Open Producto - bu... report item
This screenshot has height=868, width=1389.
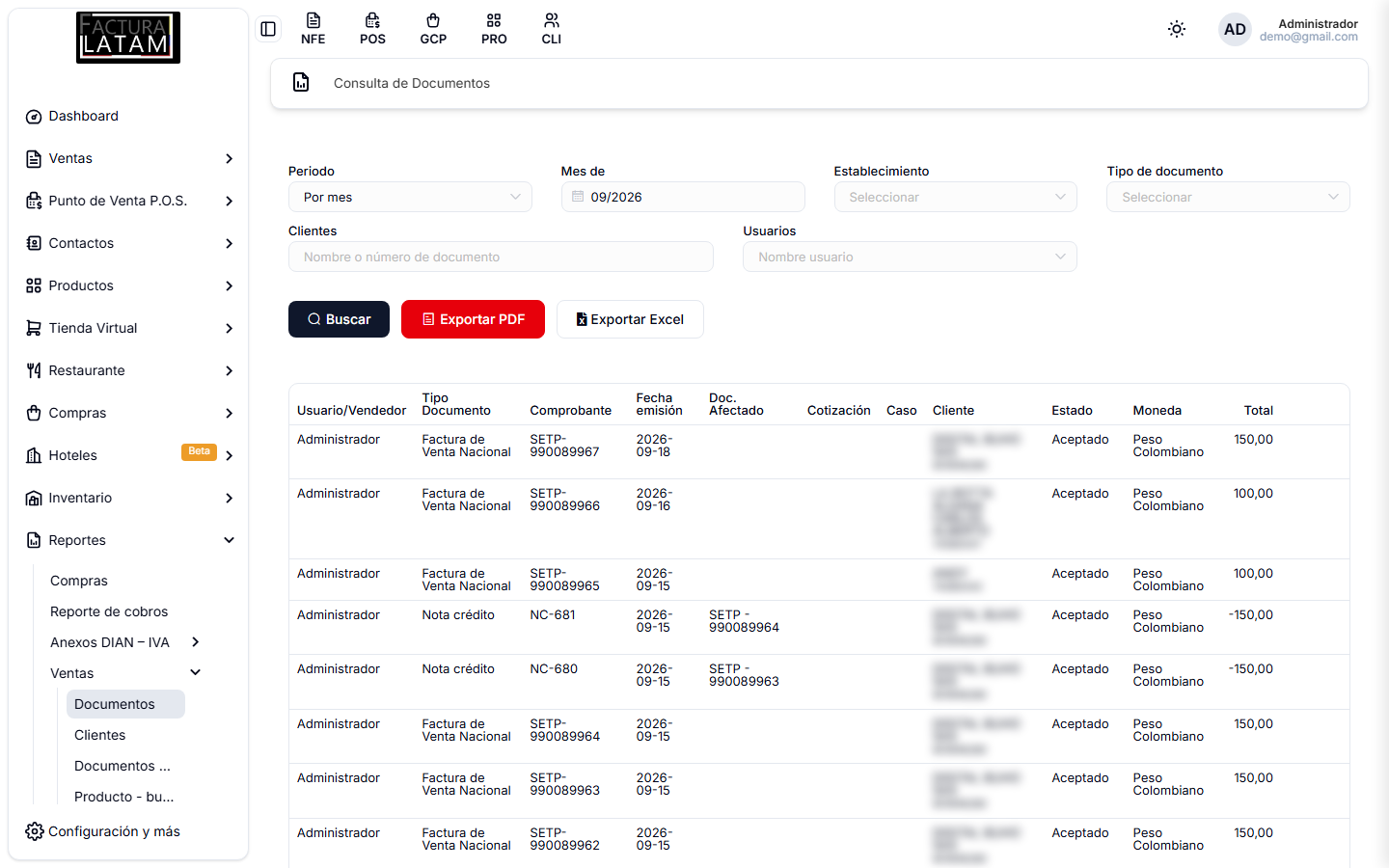click(x=124, y=797)
